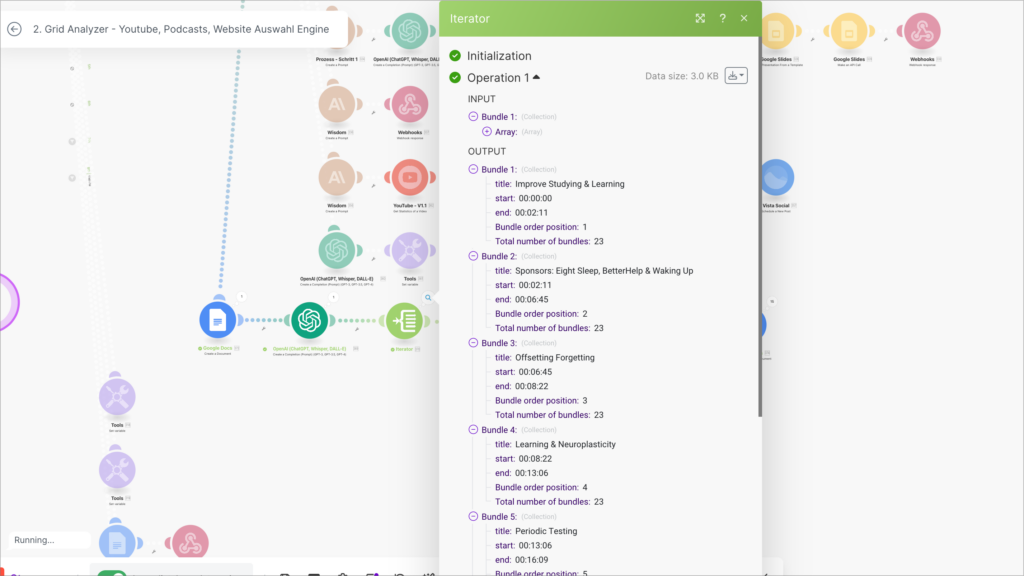This screenshot has height=576, width=1024.
Task: Click Bundle 4 'Total number of bundles: 23'
Action: point(549,502)
